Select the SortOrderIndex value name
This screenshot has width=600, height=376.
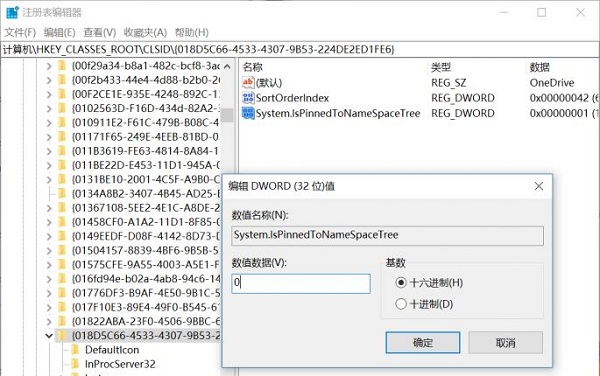coord(292,98)
